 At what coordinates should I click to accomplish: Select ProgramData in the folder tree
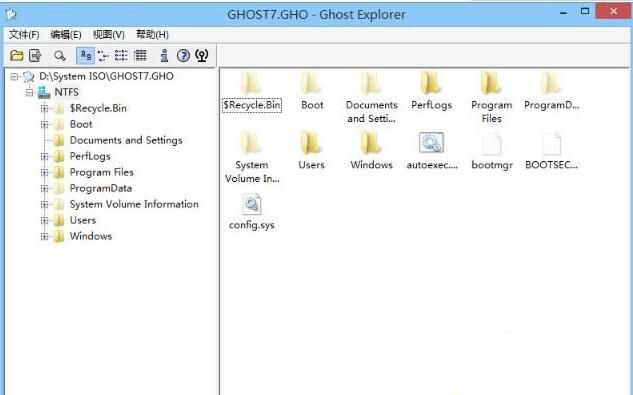[101, 188]
